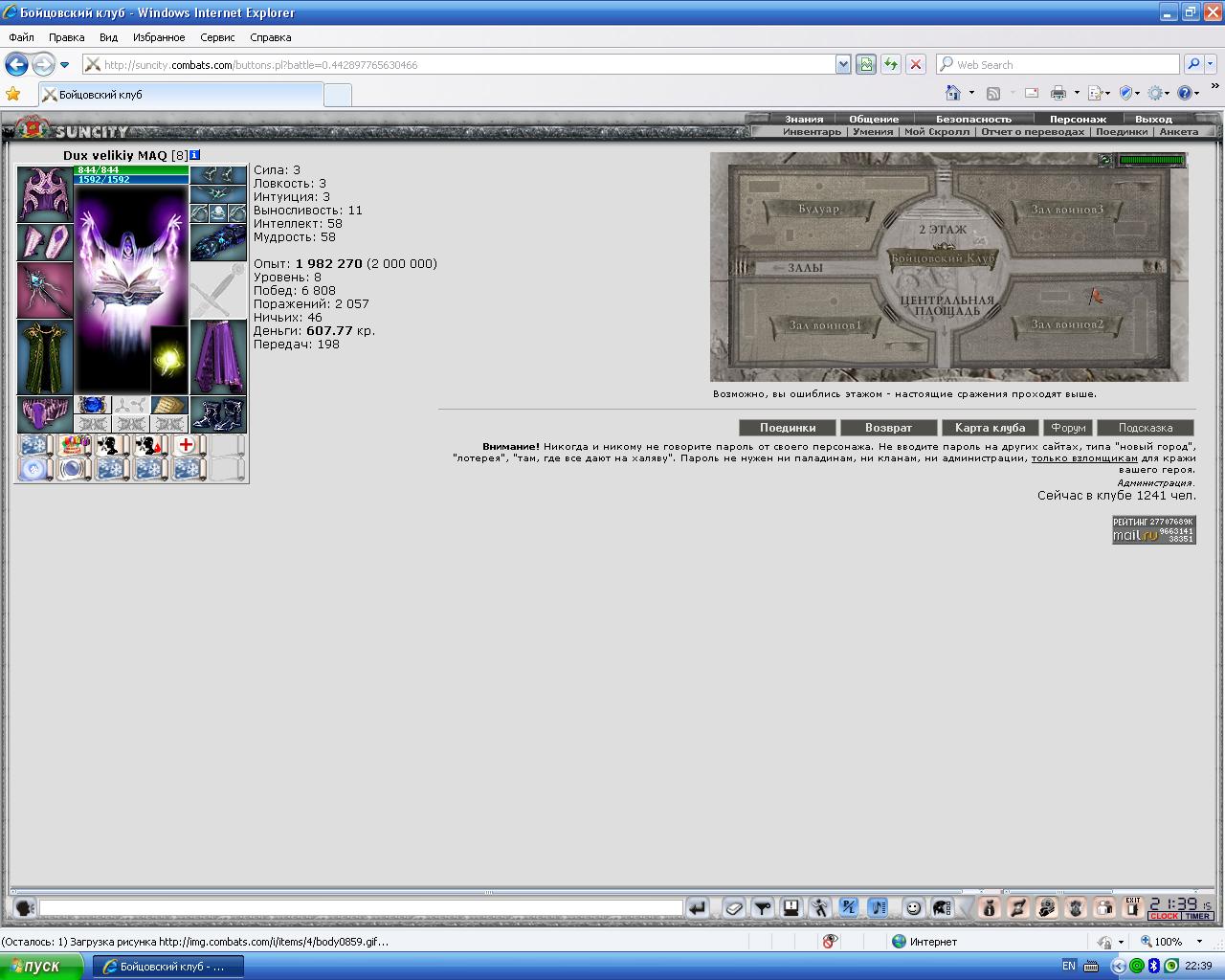
Task: Click the purple belt equipment slot
Action: pos(45,414)
